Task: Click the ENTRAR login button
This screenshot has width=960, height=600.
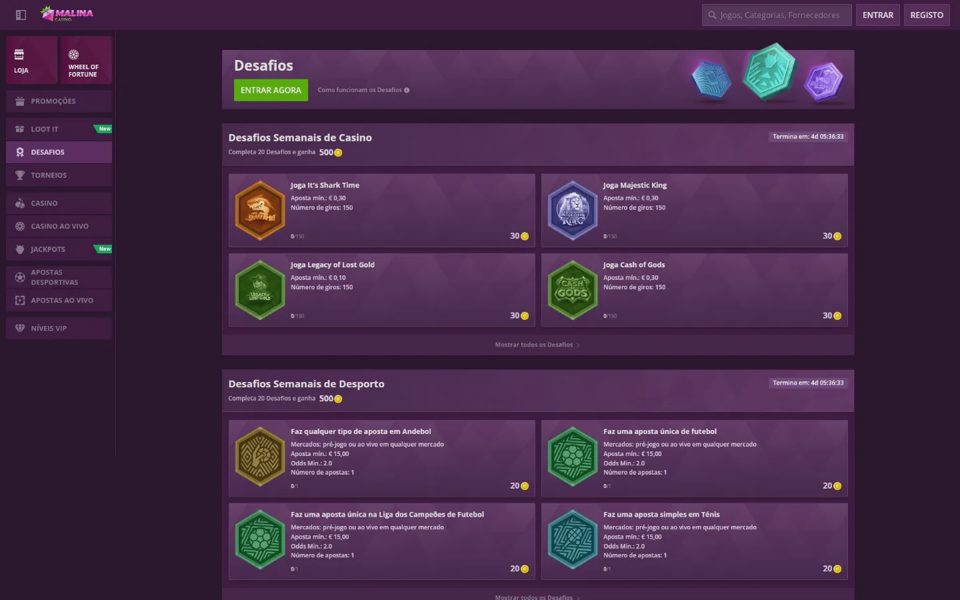Action: coord(877,15)
